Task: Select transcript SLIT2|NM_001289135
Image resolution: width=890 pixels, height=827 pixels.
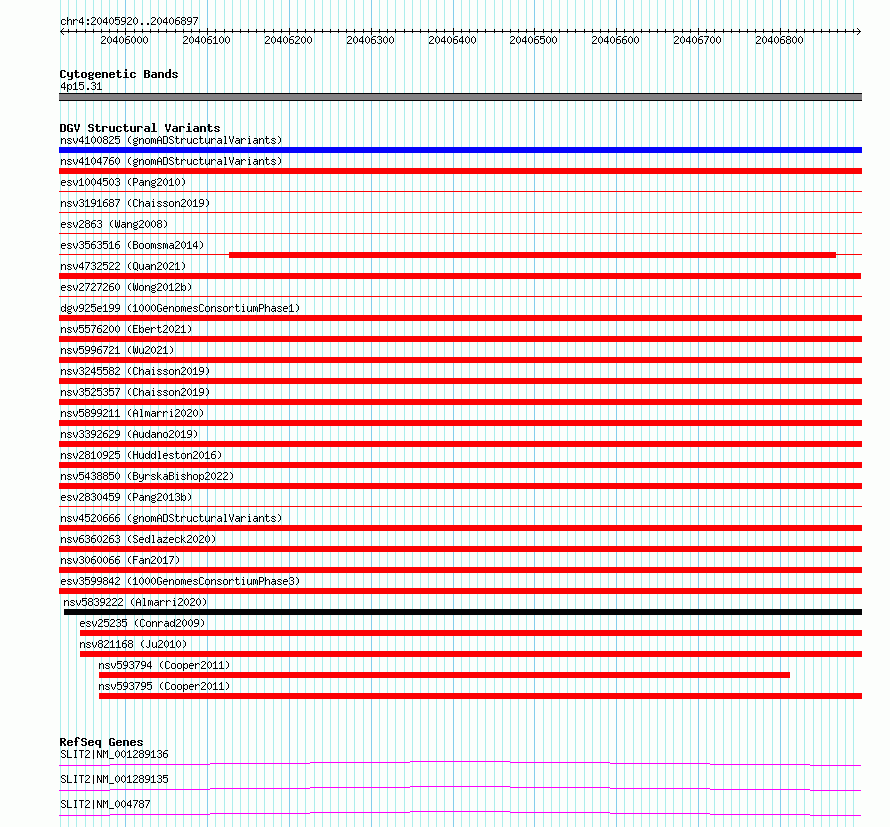Action: click(114, 779)
